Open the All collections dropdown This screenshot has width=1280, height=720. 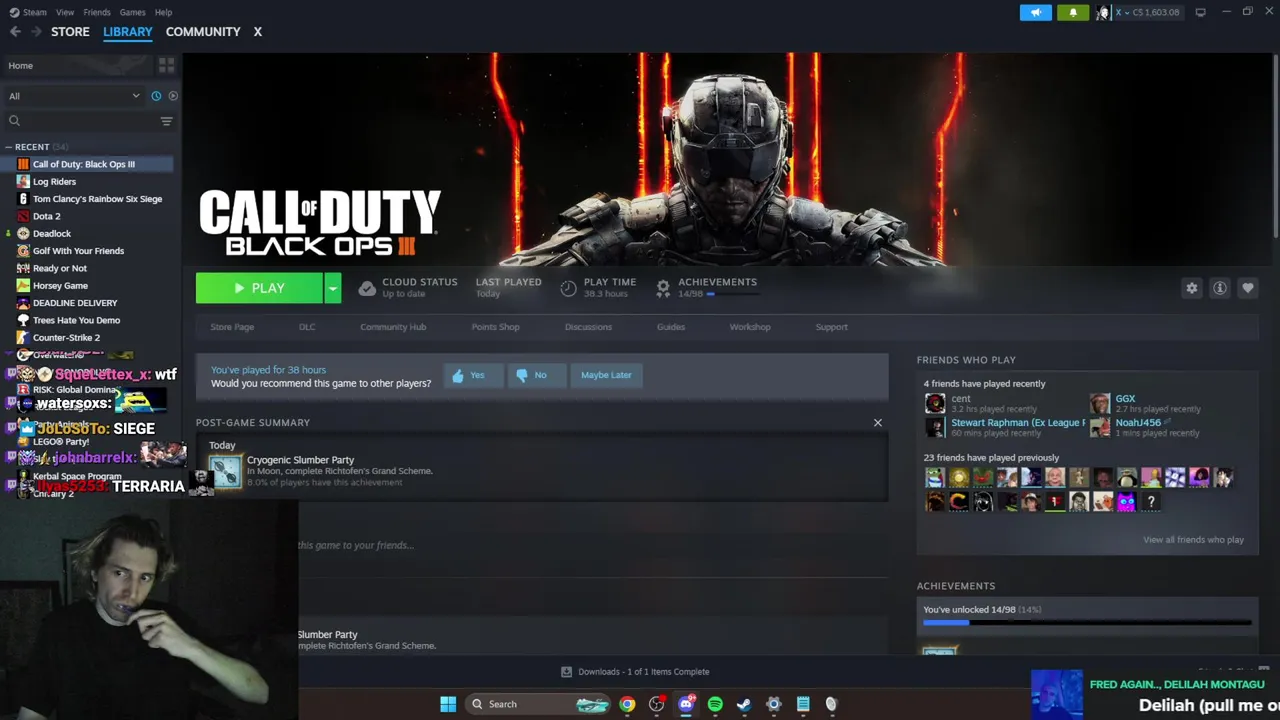click(74, 96)
